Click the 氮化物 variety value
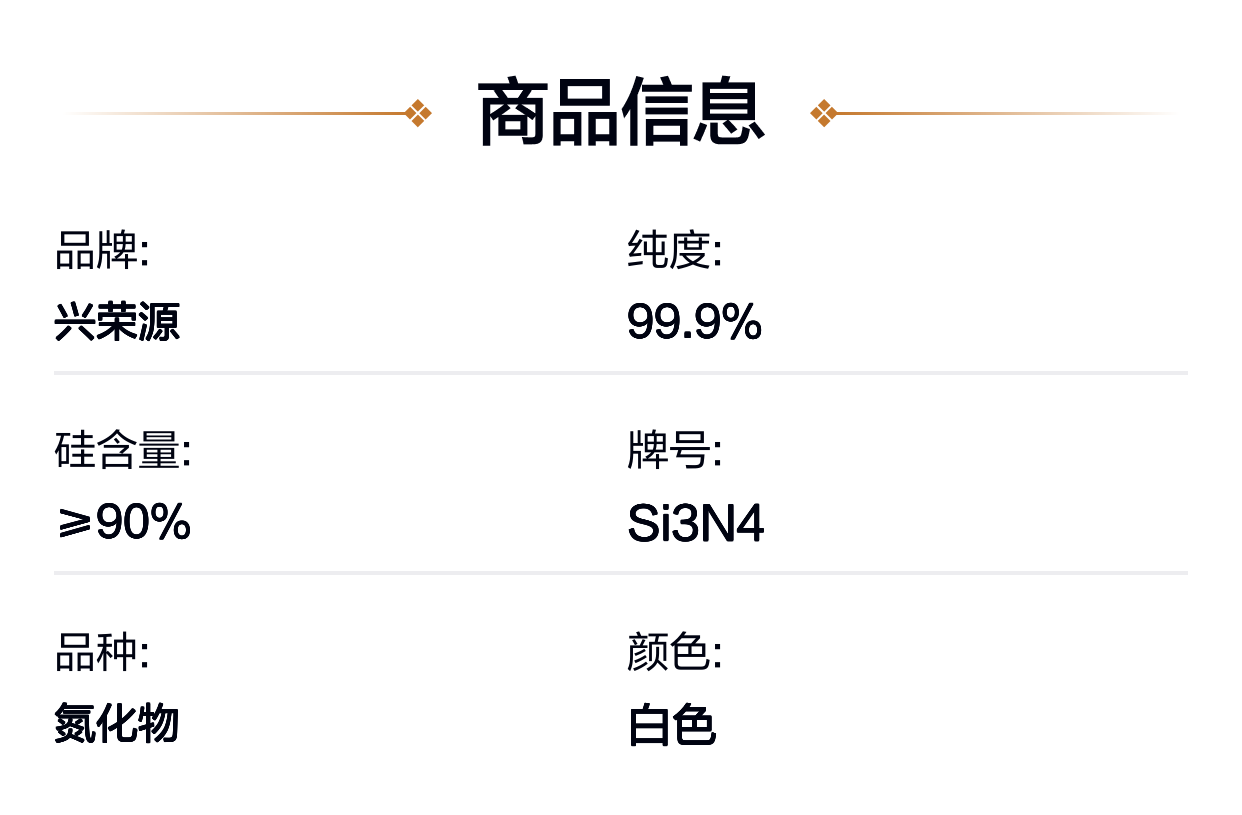 click(x=117, y=724)
